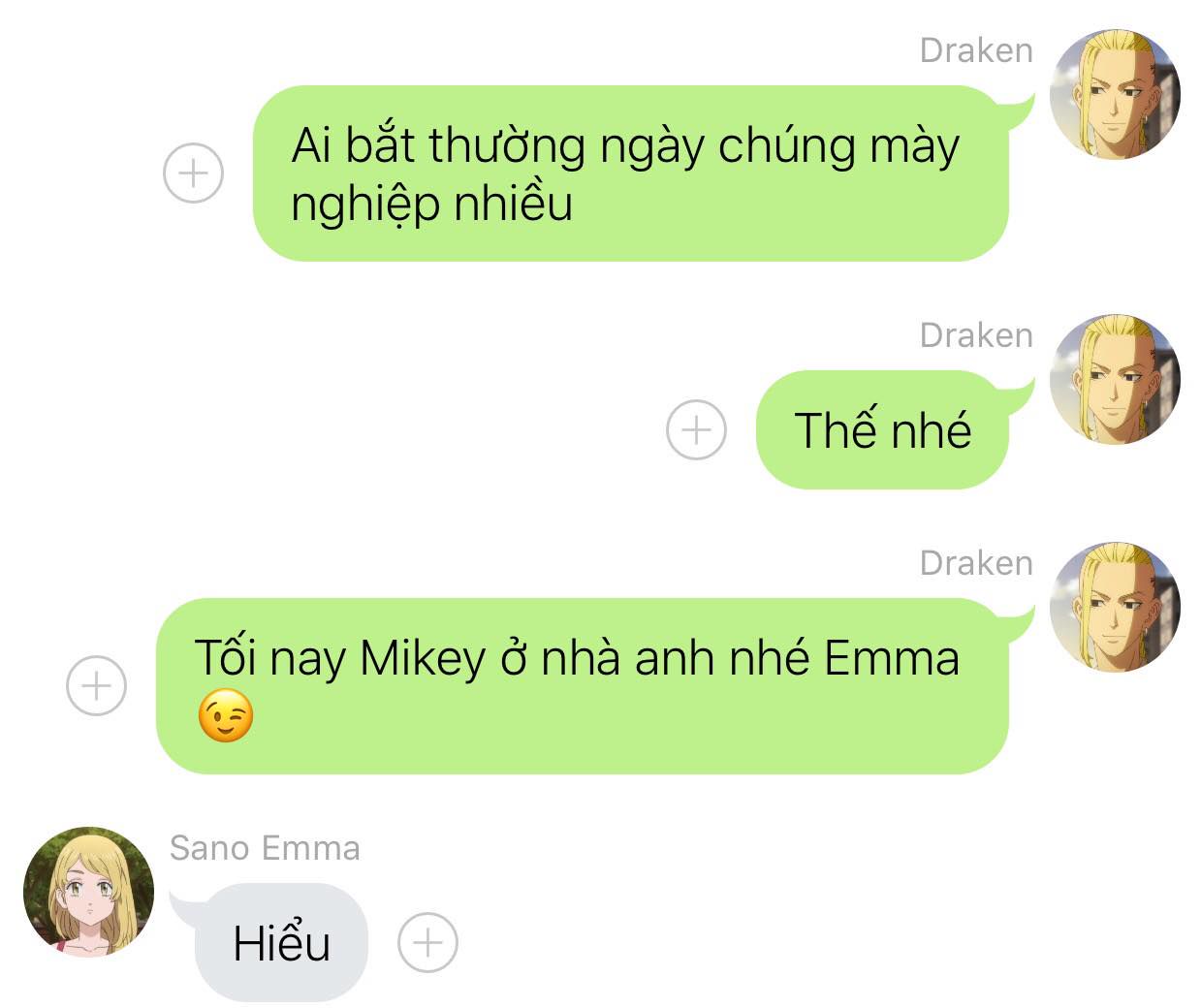
Task: Click the winking face emoji in Draken's message
Action: point(226,716)
